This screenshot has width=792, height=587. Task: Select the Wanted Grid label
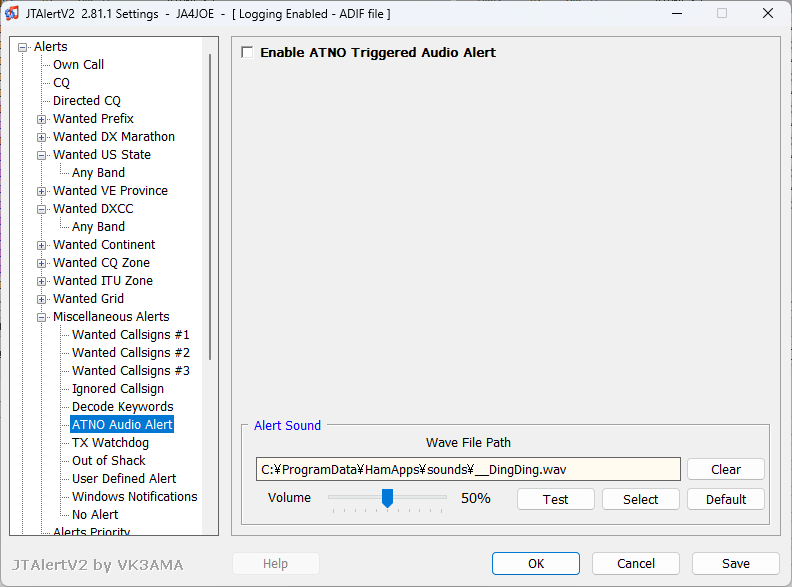(x=88, y=299)
